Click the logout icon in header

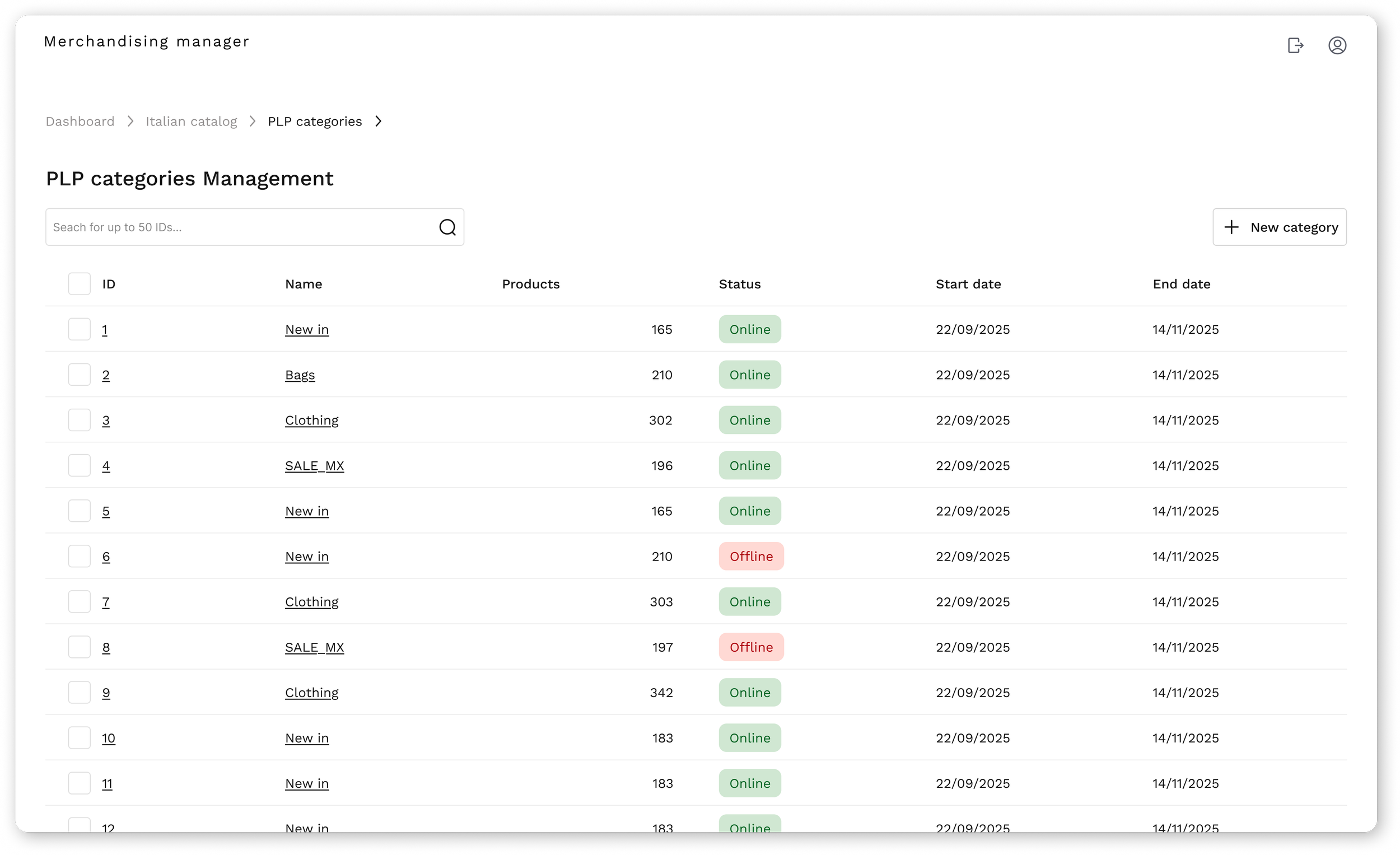click(1295, 45)
